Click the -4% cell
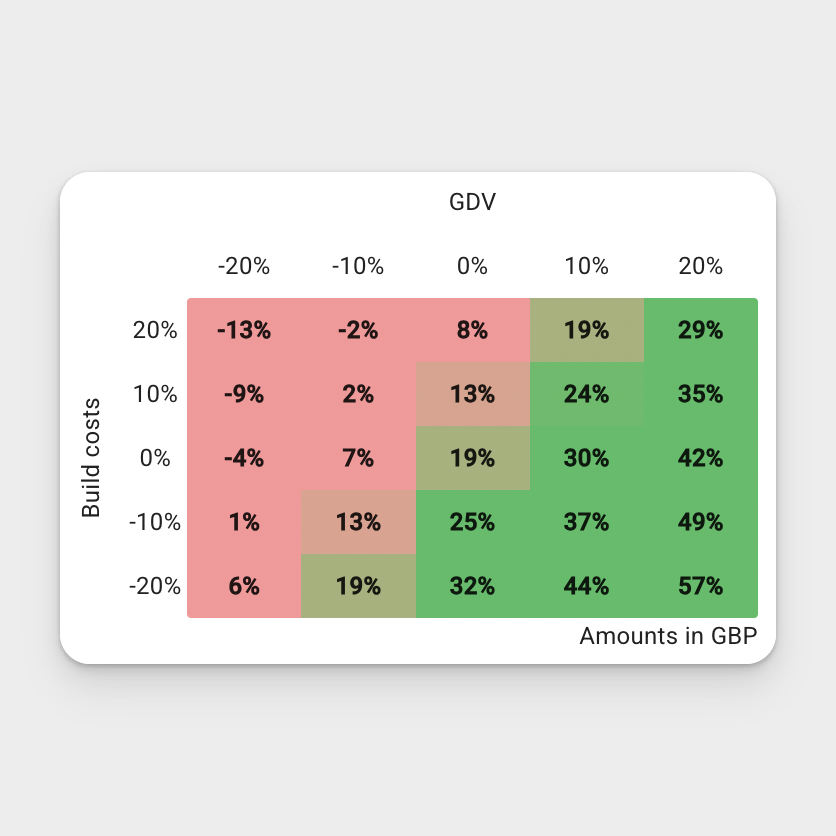836x836 pixels. pos(244,458)
